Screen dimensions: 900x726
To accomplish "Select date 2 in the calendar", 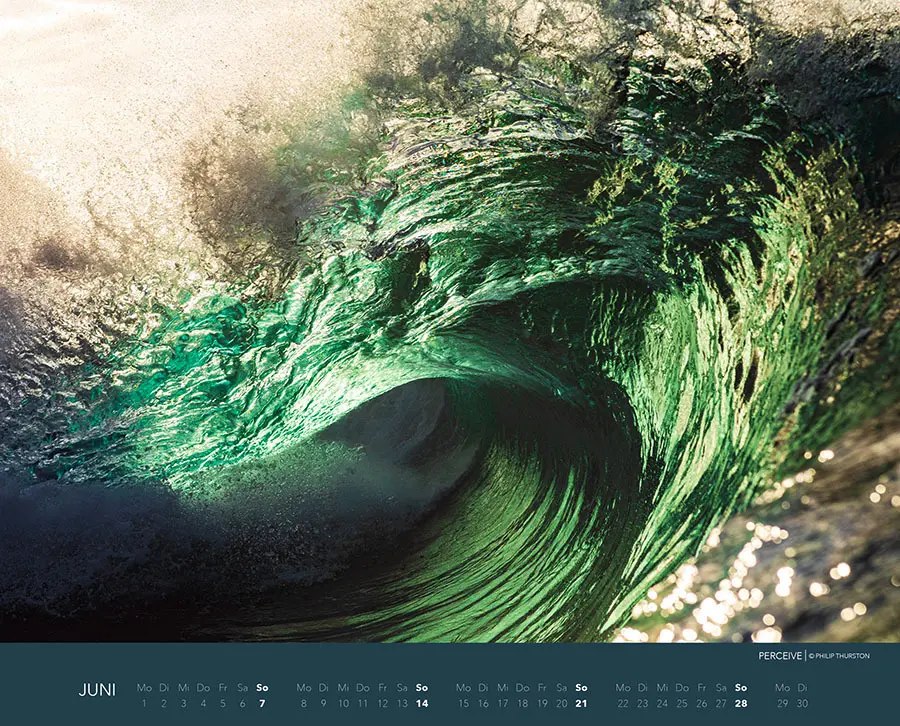I will pos(164,703).
